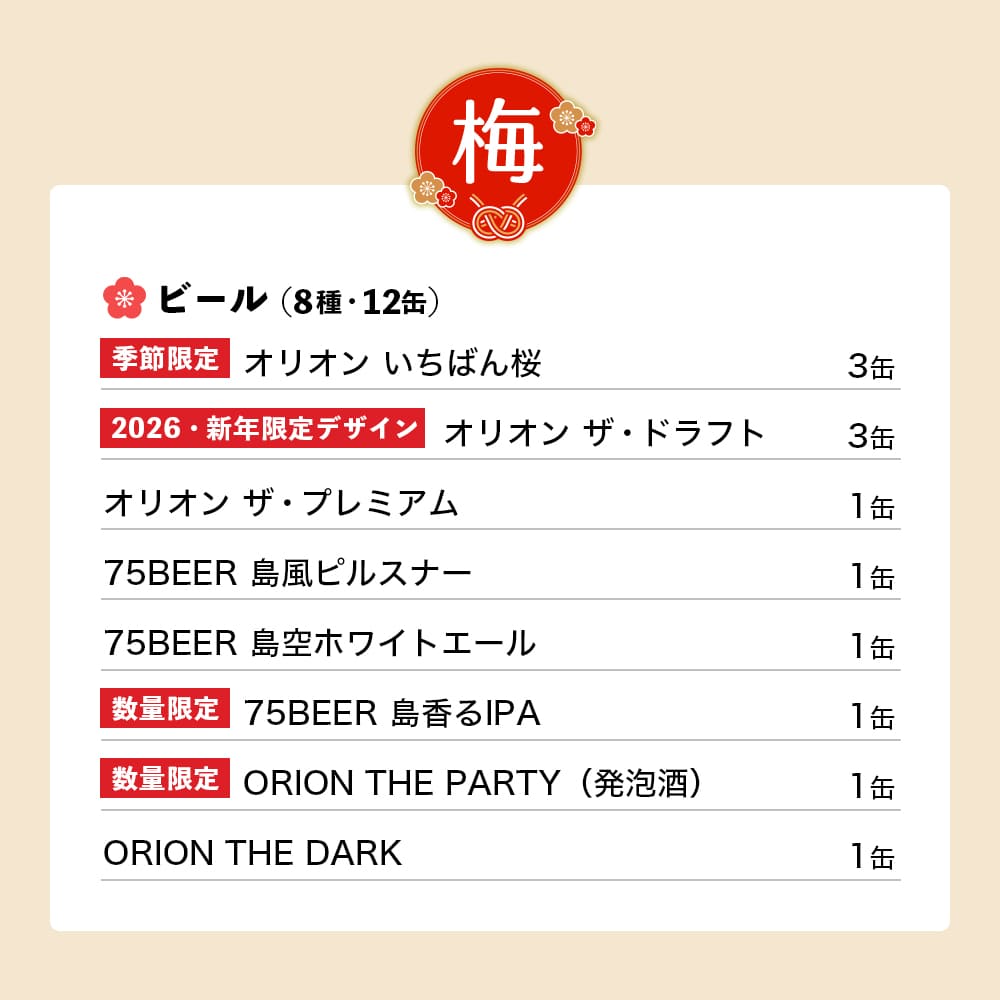Select the オリオン ザ・ドラフト item
This screenshot has height=1000, width=1000.
coord(604,432)
